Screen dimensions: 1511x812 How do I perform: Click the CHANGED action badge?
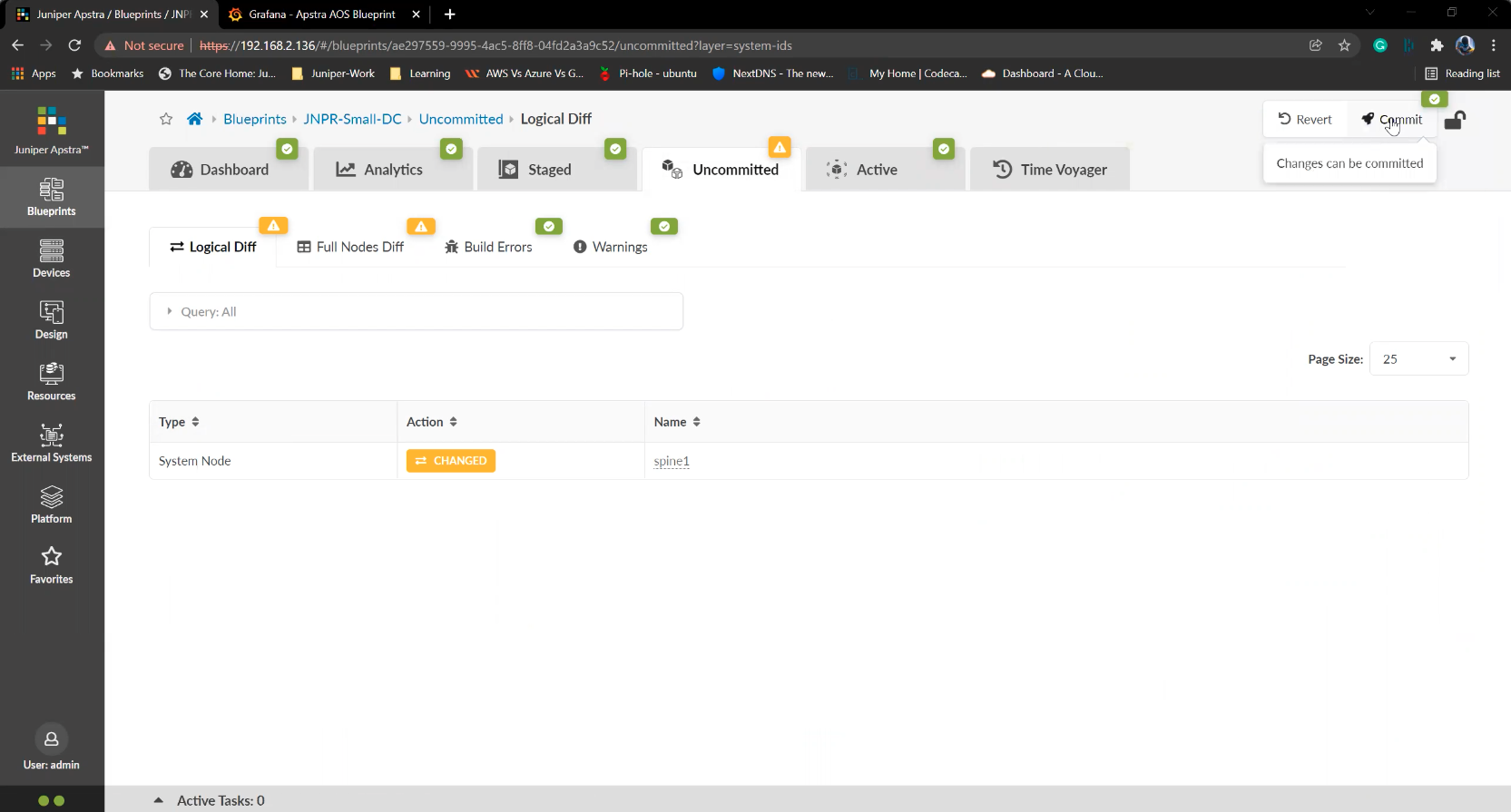(x=451, y=461)
